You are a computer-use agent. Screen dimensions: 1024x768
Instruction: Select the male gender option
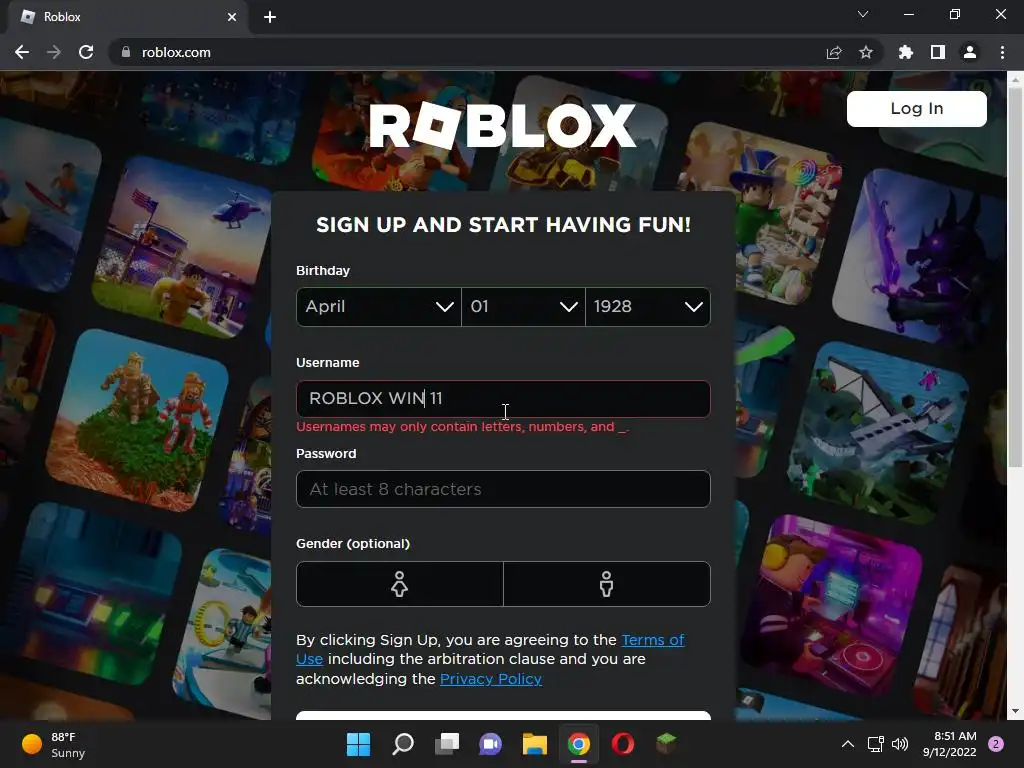607,584
